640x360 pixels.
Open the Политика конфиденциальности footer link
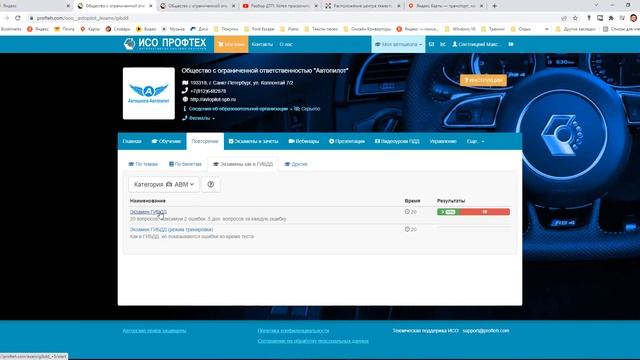click(293, 331)
